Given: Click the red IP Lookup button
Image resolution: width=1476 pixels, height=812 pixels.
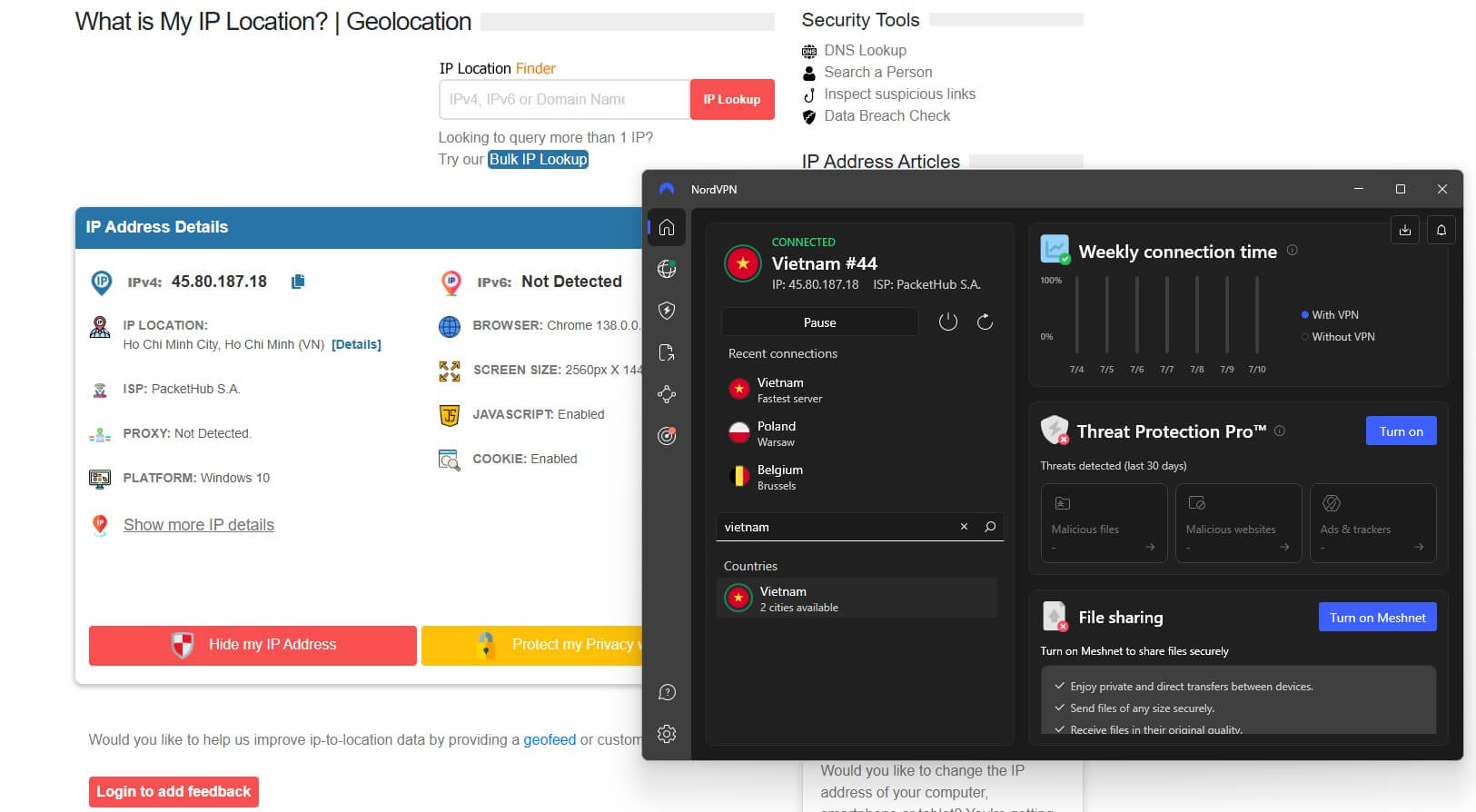Looking at the screenshot, I should tap(731, 100).
